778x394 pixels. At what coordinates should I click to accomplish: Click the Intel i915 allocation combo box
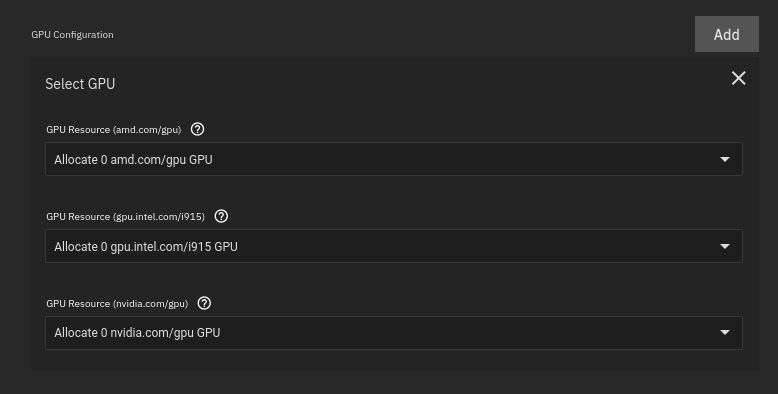point(393,246)
